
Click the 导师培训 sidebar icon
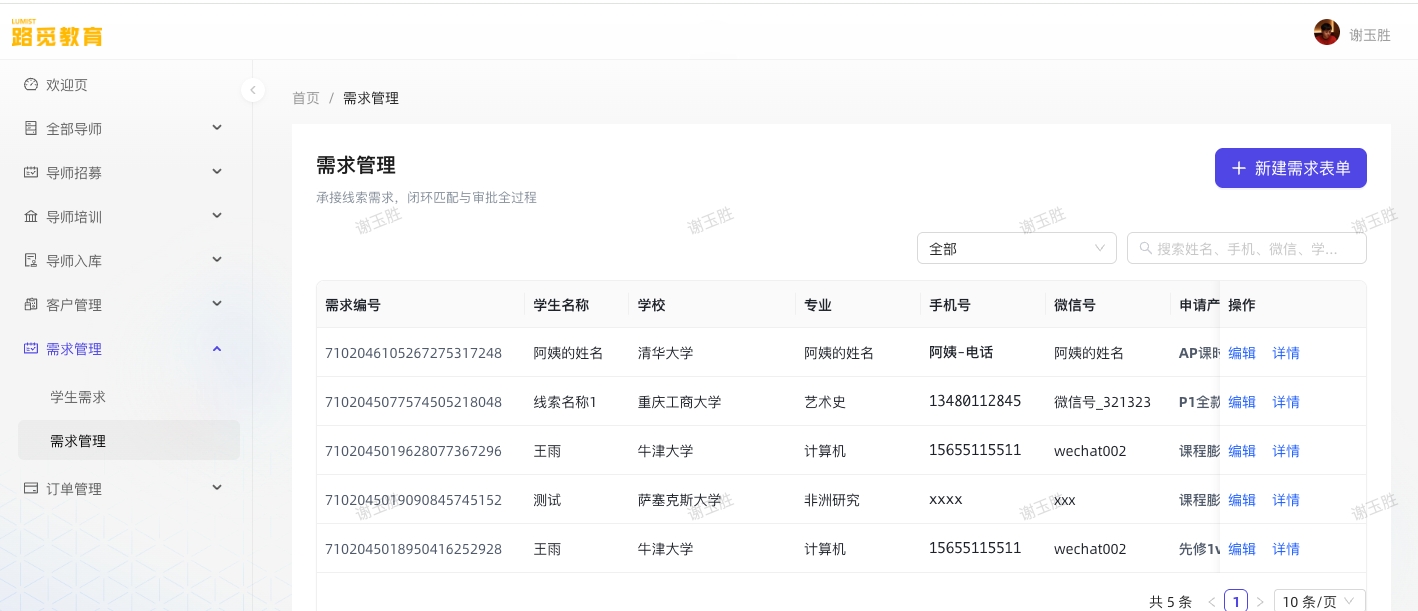click(31, 216)
